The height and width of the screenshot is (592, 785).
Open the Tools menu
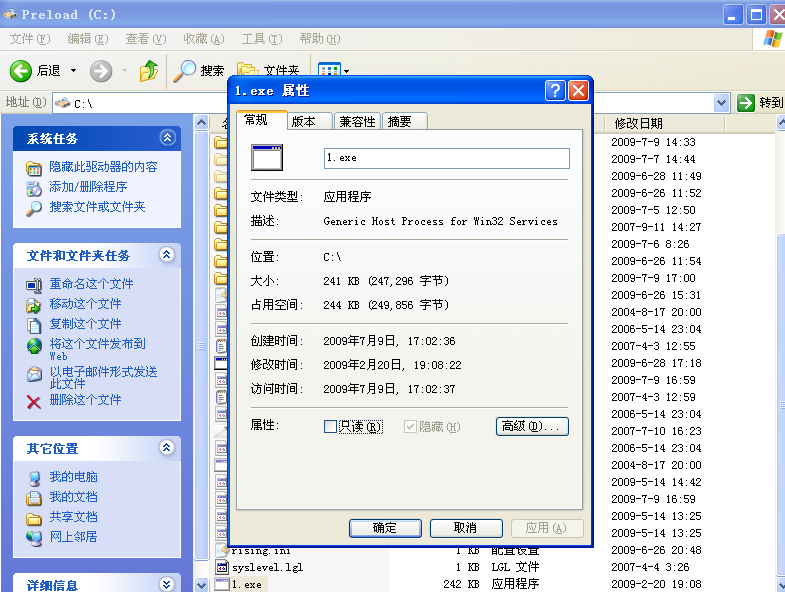(262, 39)
